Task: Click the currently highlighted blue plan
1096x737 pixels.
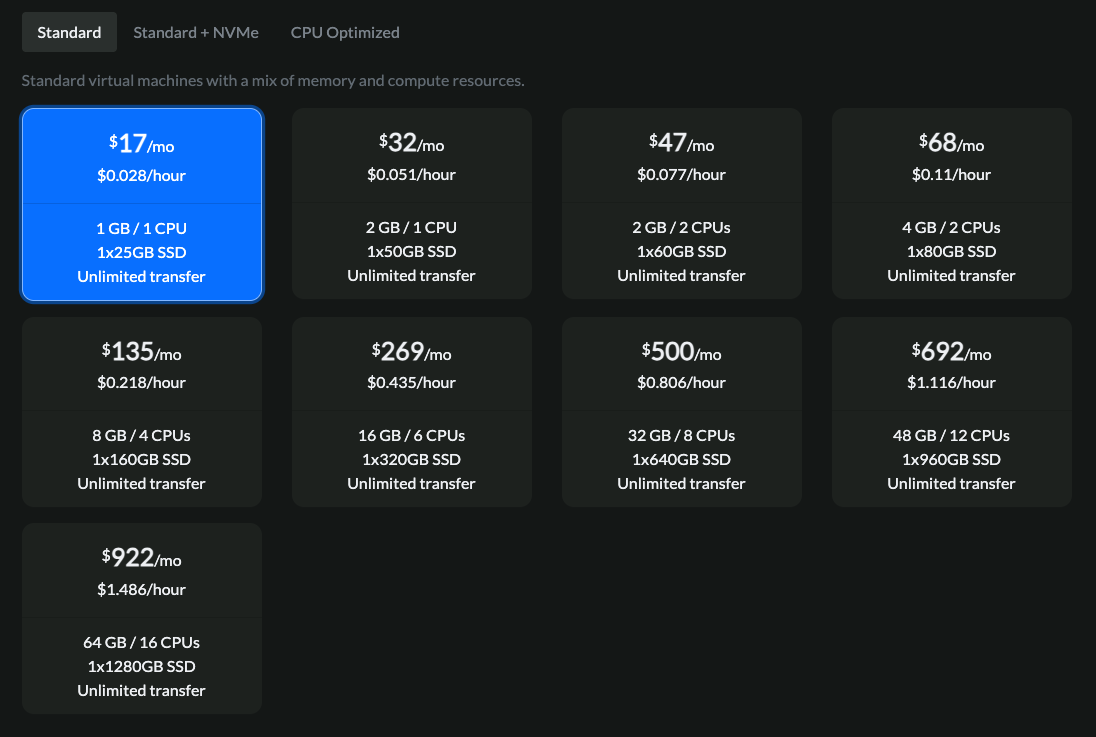Action: click(141, 204)
